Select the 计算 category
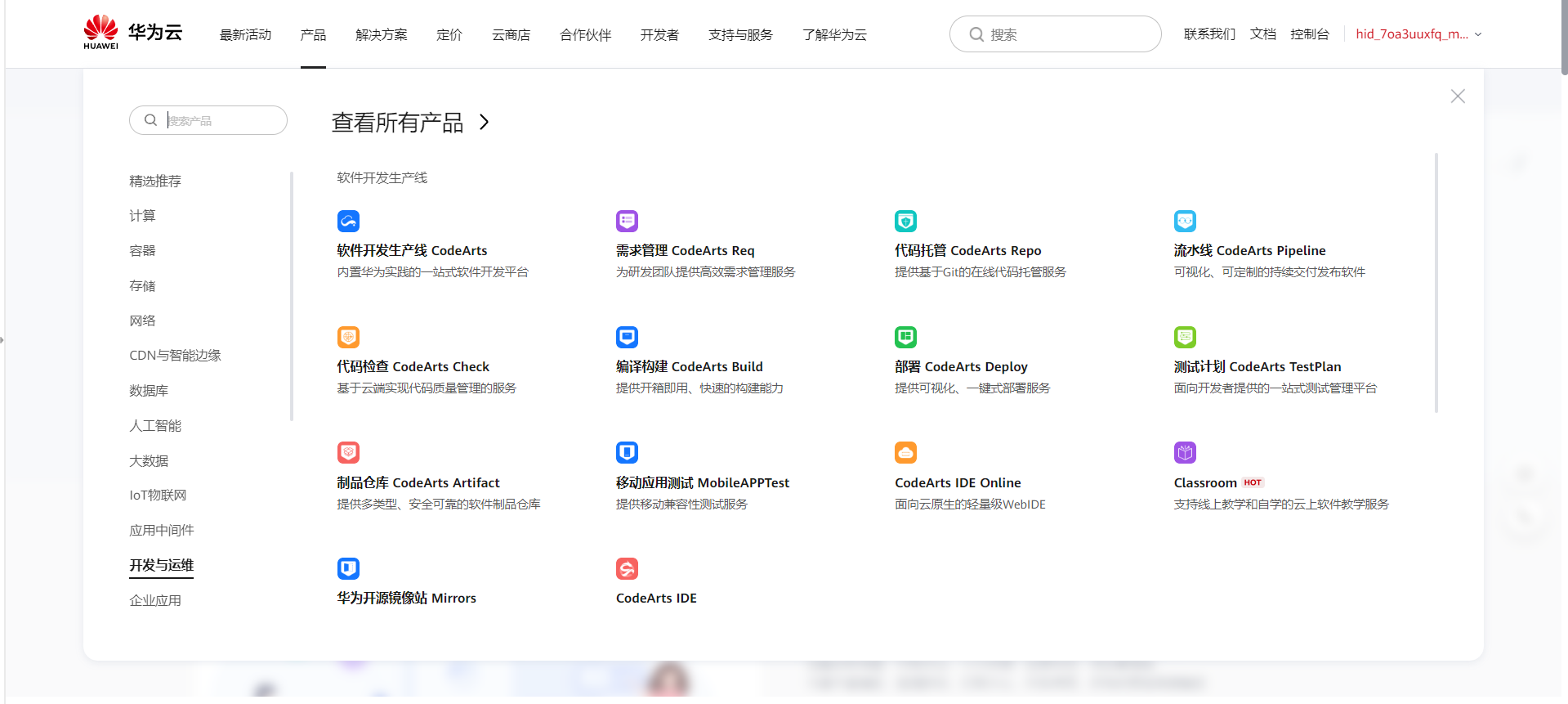This screenshot has width=1568, height=704. click(x=142, y=216)
